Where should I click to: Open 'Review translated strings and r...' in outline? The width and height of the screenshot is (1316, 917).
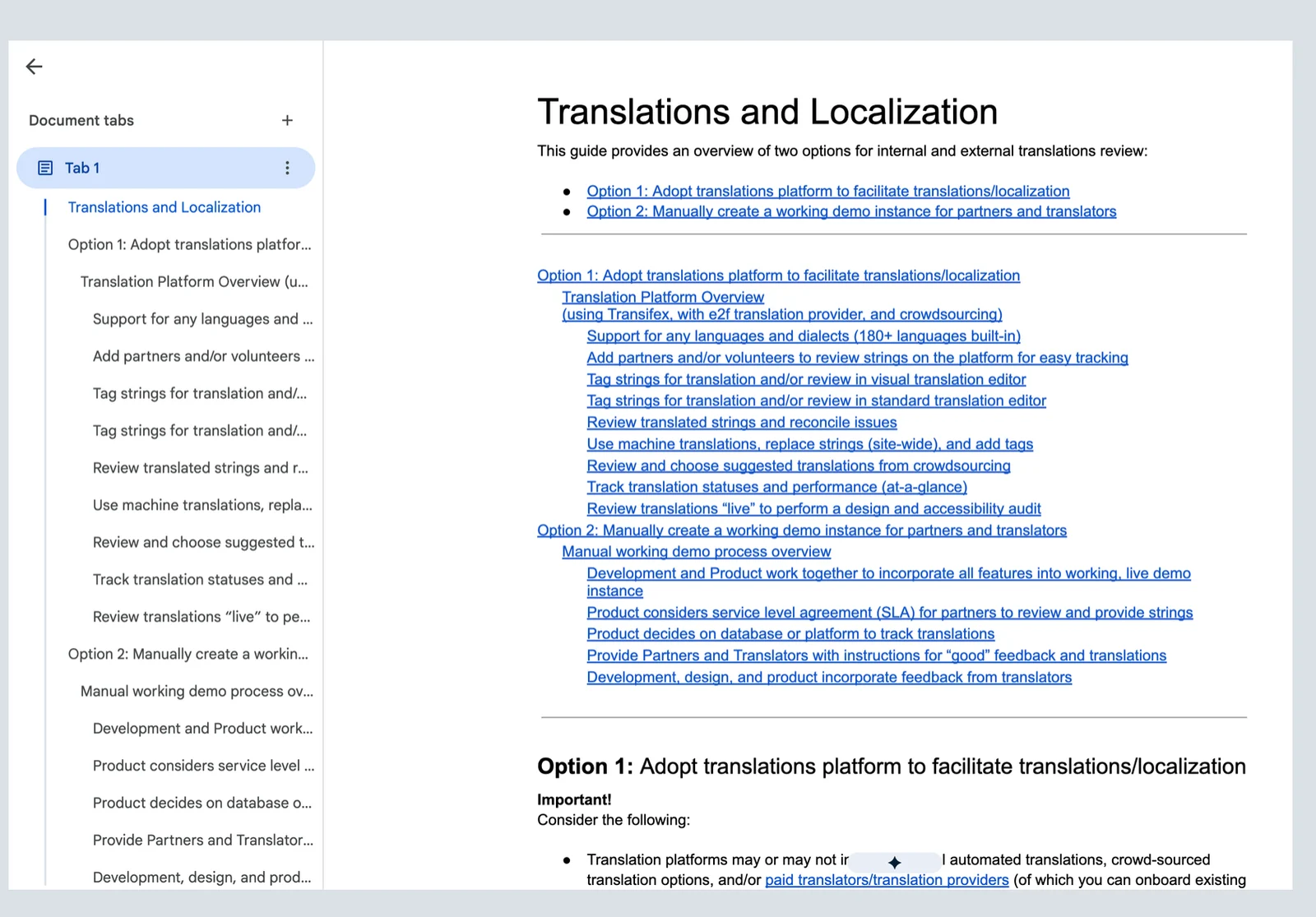pyautogui.click(x=200, y=468)
